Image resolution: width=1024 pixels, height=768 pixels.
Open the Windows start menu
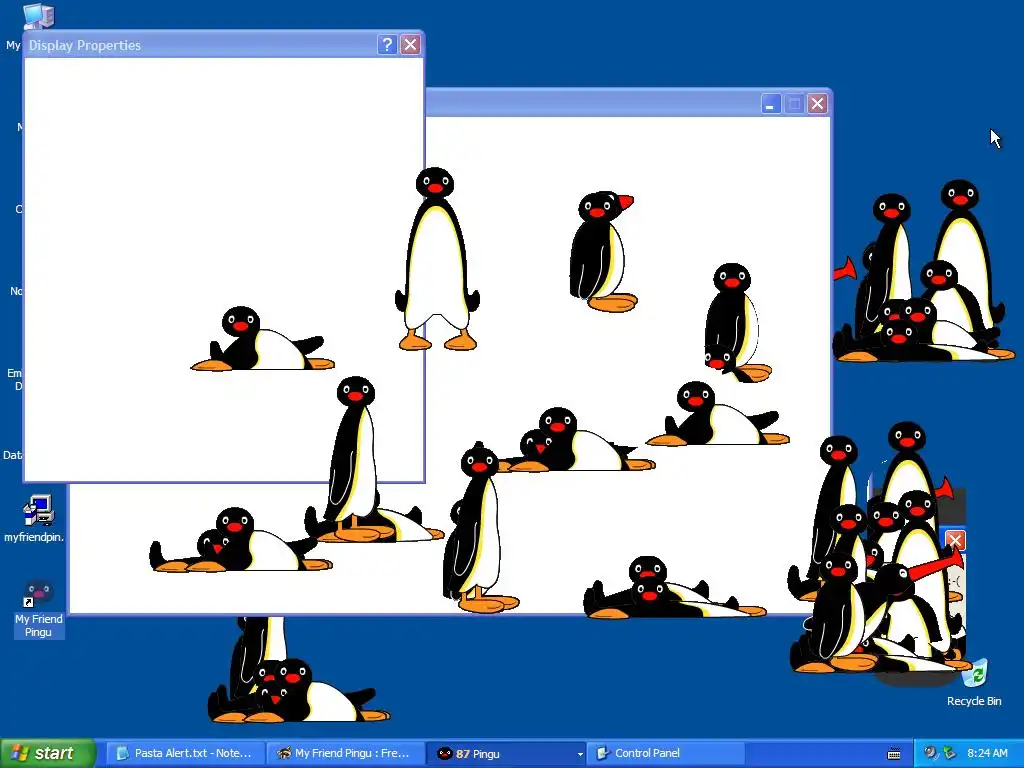(48, 753)
